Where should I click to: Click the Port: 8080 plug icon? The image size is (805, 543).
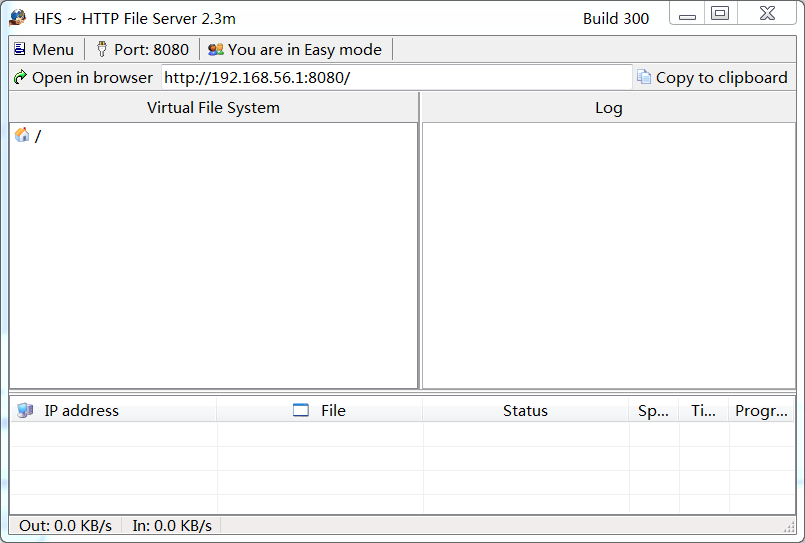pos(101,49)
